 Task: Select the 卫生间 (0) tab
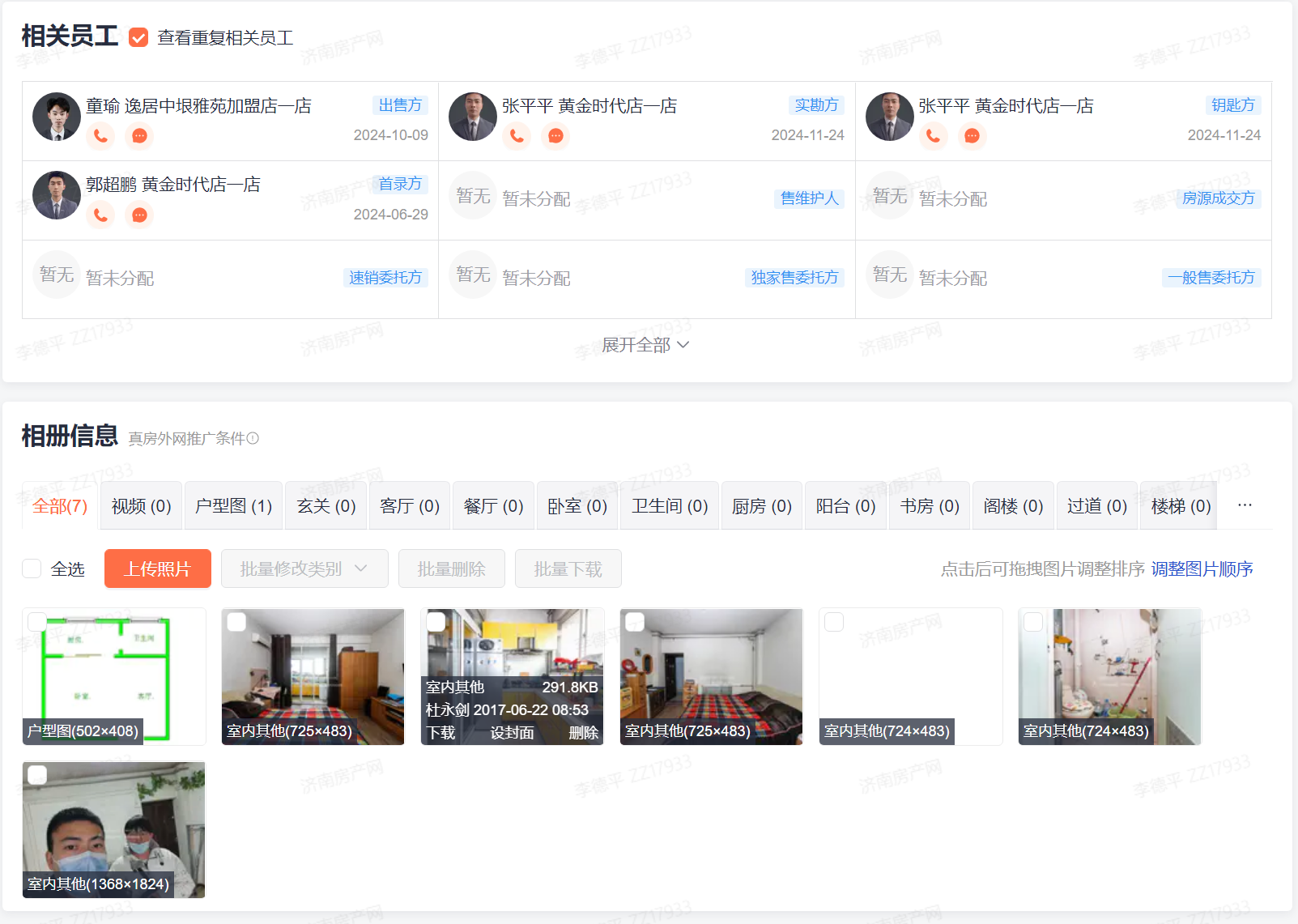point(670,505)
